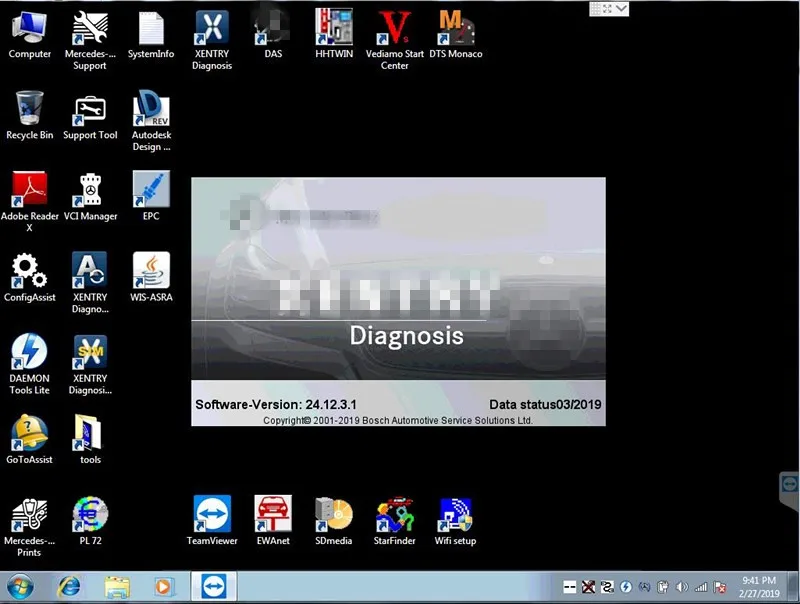
Task: Open the SystemInfo file icon
Action: pyautogui.click(x=151, y=35)
